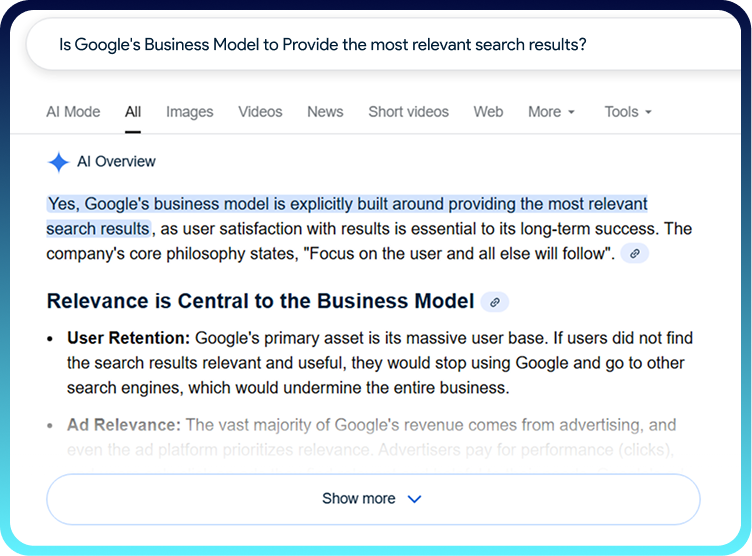The height and width of the screenshot is (556, 752).
Task: Select the All results tab
Action: point(133,112)
